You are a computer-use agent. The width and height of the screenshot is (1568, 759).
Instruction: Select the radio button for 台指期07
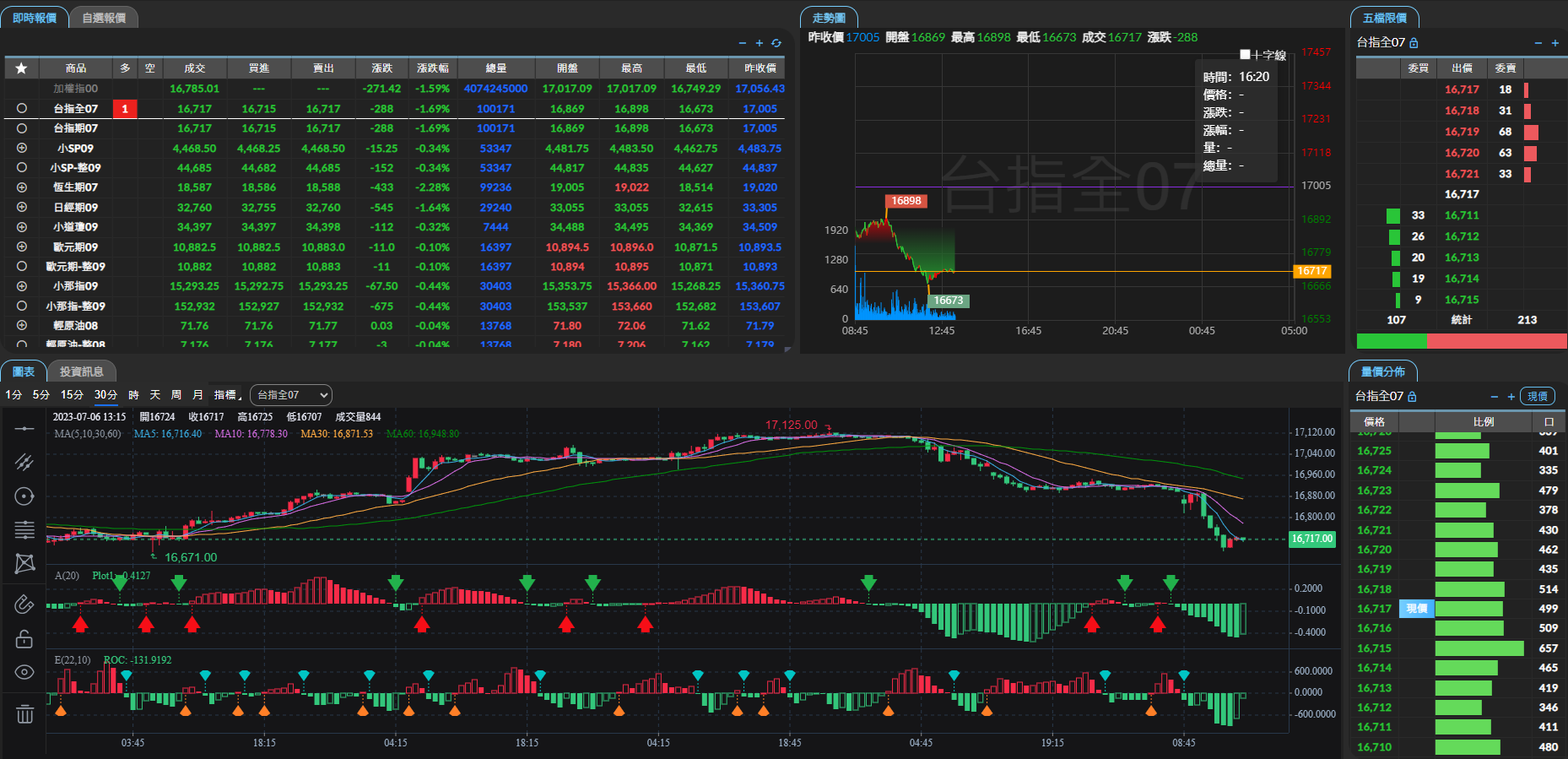(x=22, y=128)
